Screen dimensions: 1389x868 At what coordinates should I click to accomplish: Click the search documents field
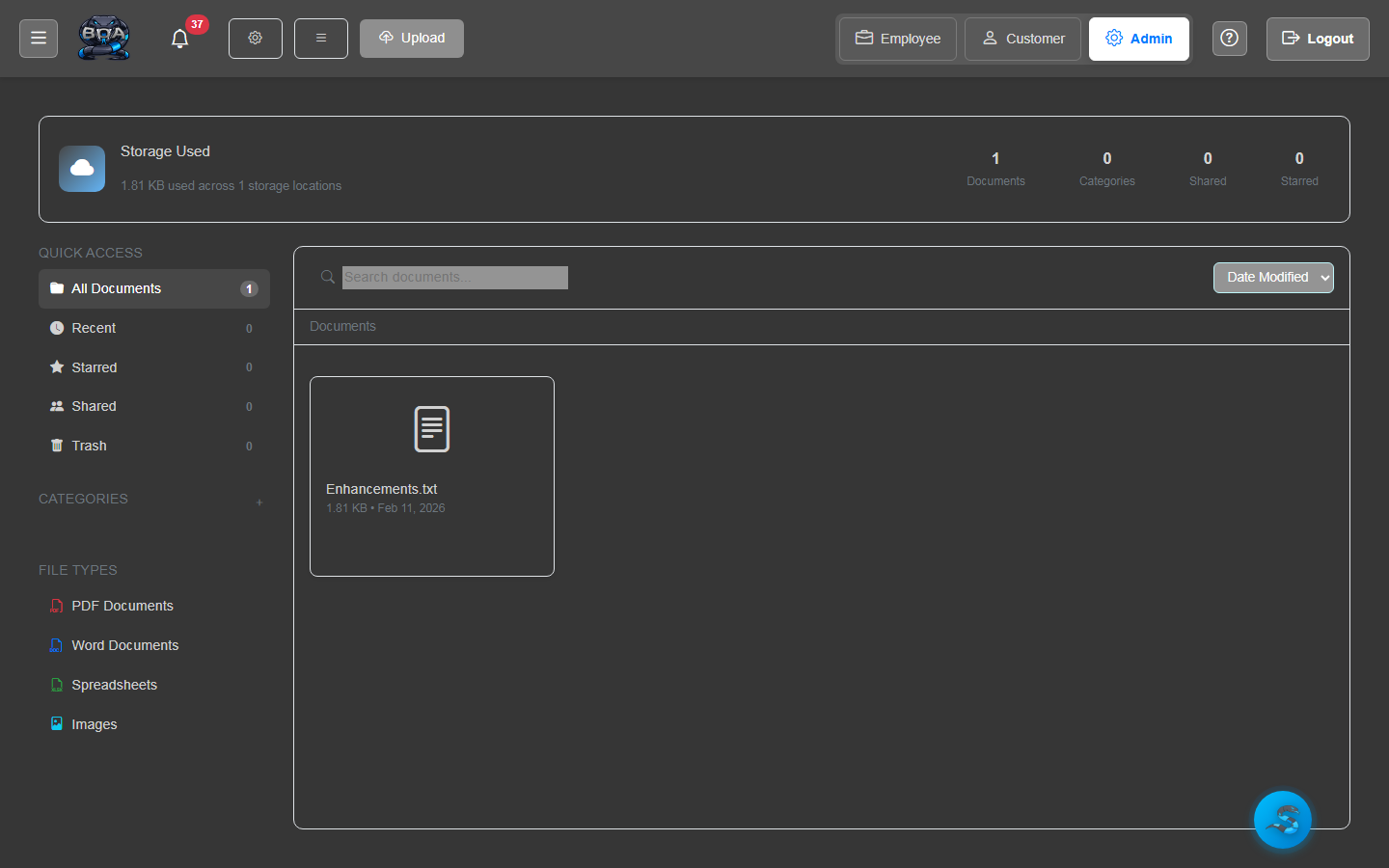[454, 278]
